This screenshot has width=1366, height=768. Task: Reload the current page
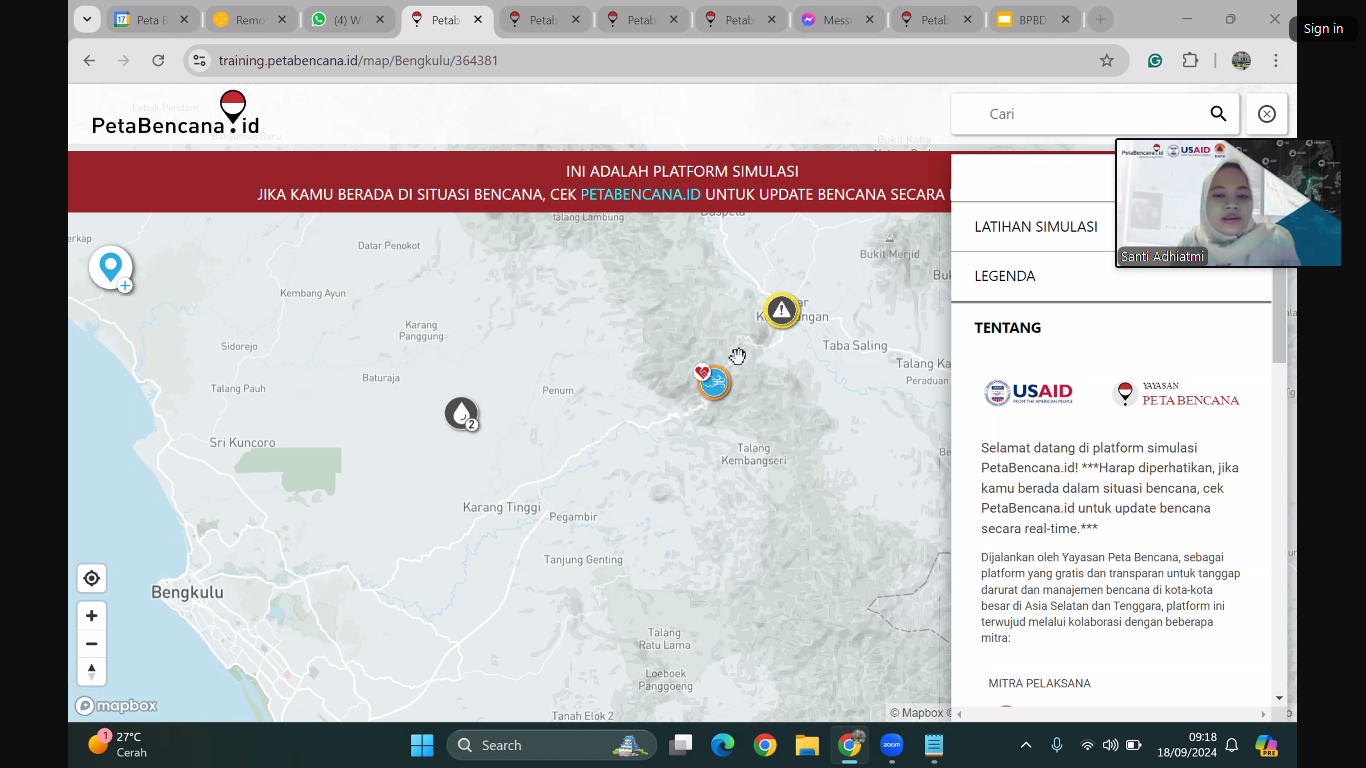[x=158, y=60]
